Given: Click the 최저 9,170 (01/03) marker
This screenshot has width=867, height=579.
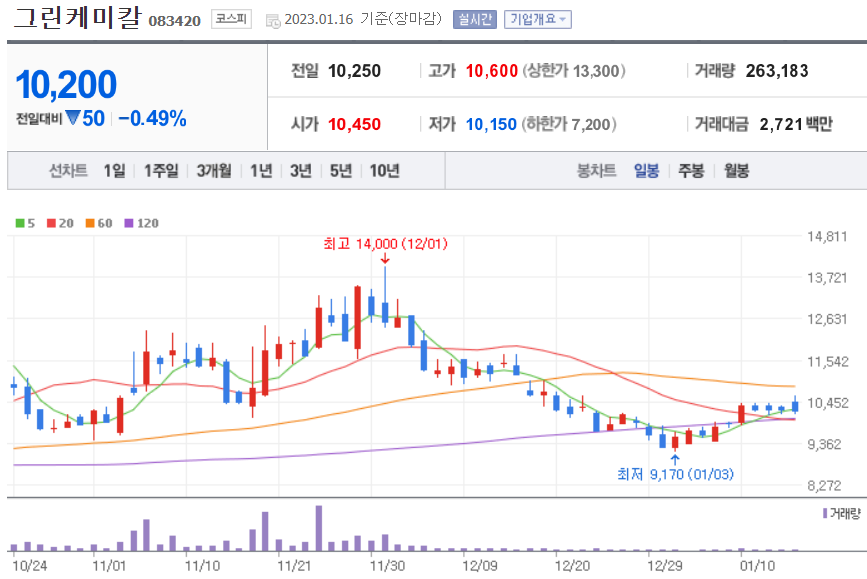Looking at the screenshot, I should tap(675, 474).
